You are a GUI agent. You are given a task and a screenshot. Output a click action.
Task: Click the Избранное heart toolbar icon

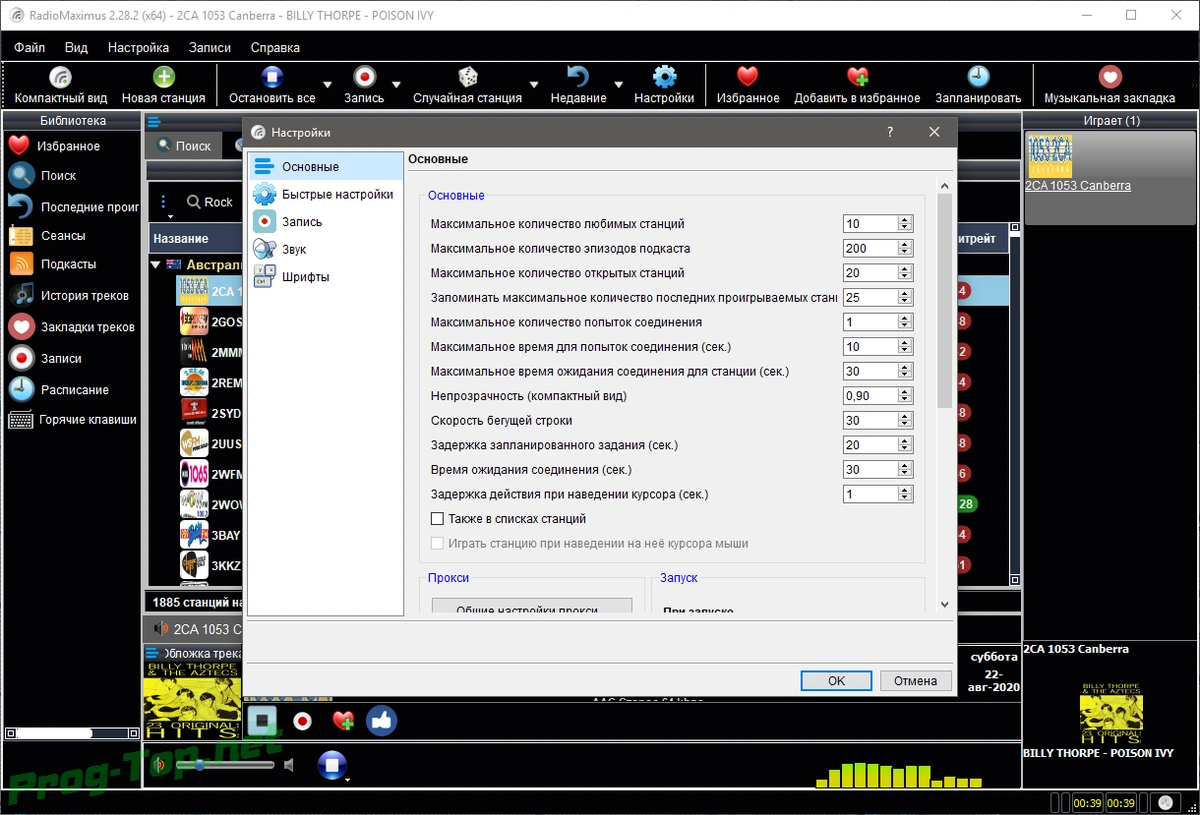748,77
